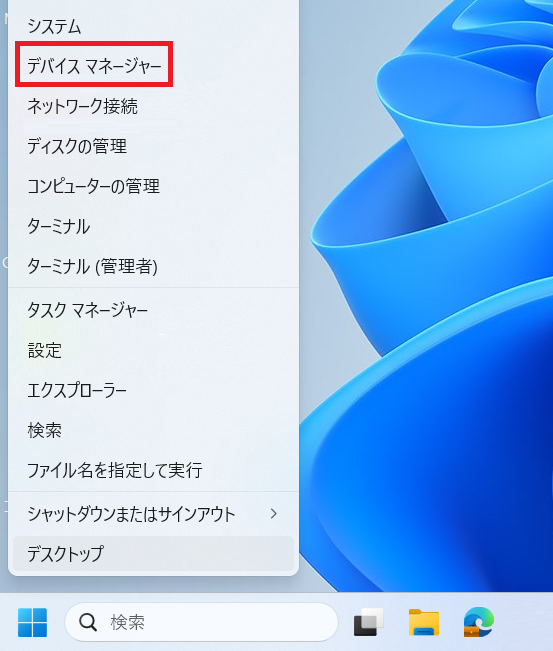
Task: Select デスクトップ menu entry
Action: coord(153,553)
